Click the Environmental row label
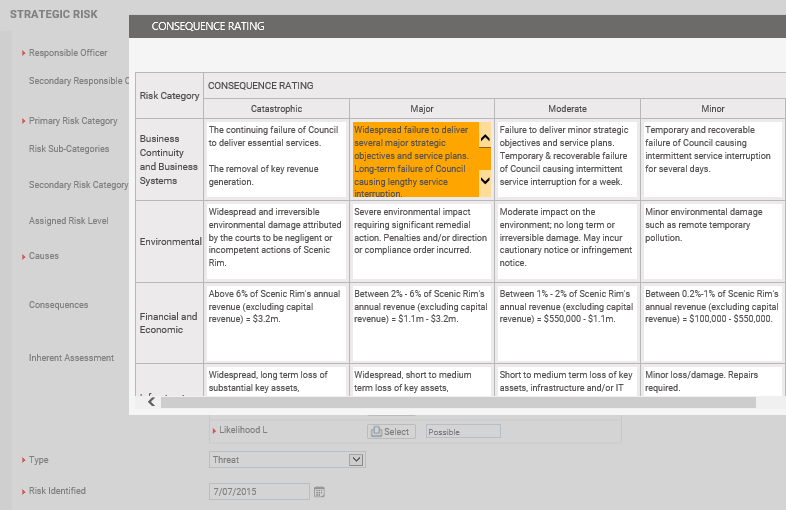The height and width of the screenshot is (510, 786). 169,241
